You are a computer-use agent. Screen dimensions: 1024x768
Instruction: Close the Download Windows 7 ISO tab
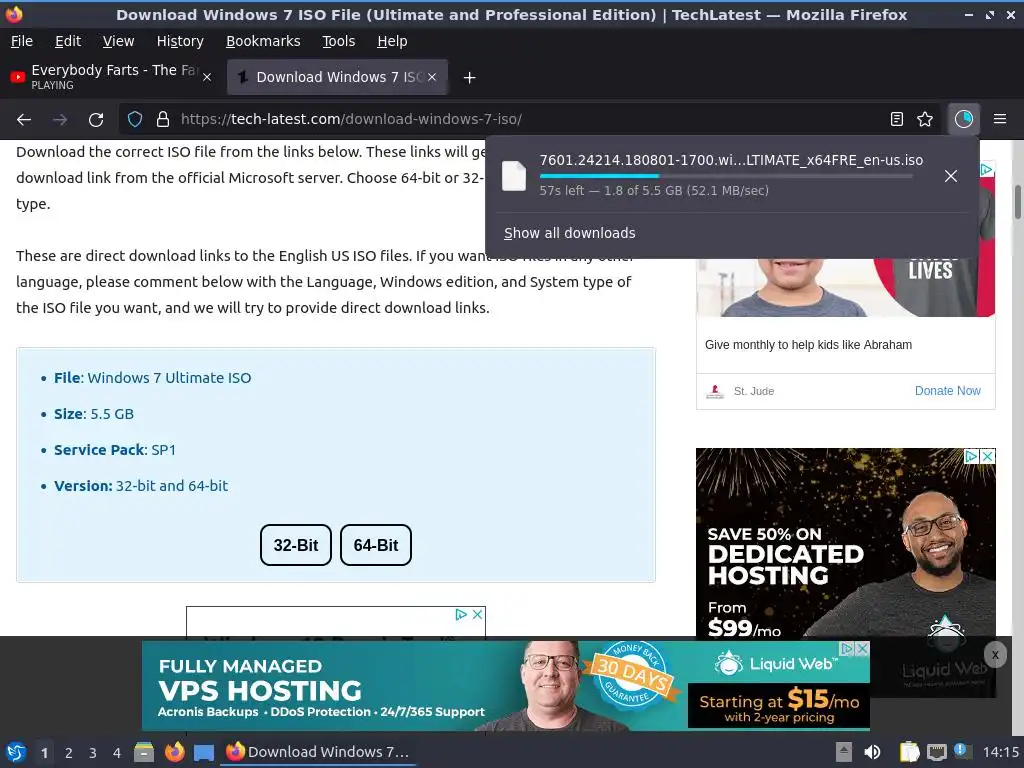tap(432, 77)
